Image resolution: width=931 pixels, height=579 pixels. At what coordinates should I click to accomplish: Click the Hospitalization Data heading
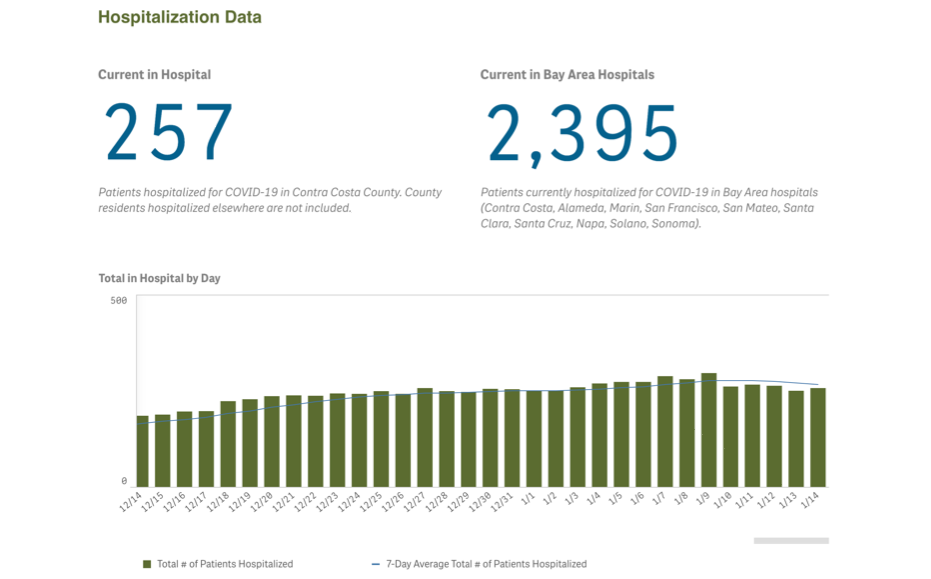[180, 17]
